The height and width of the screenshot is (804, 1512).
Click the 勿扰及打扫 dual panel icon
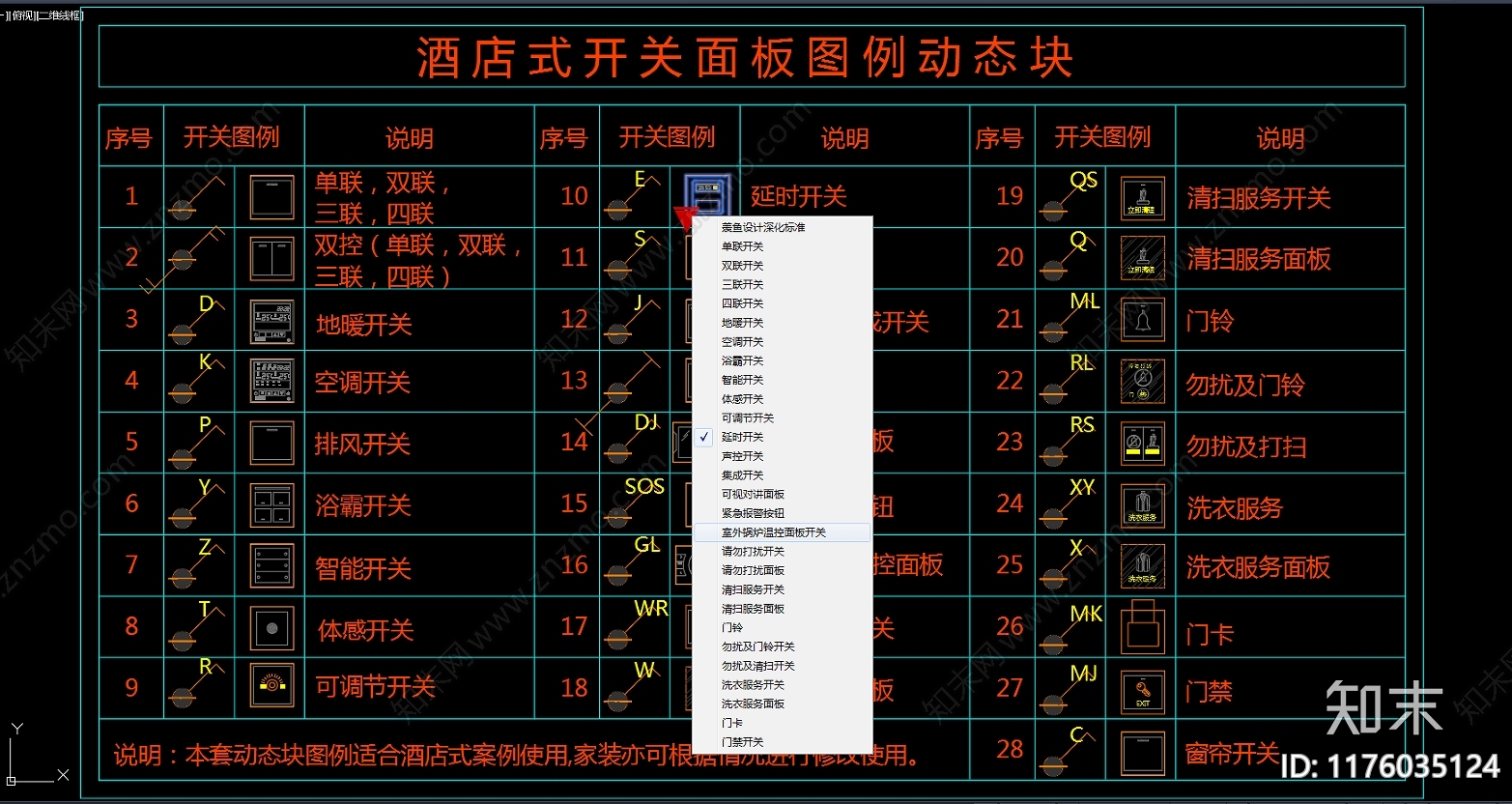(1142, 443)
